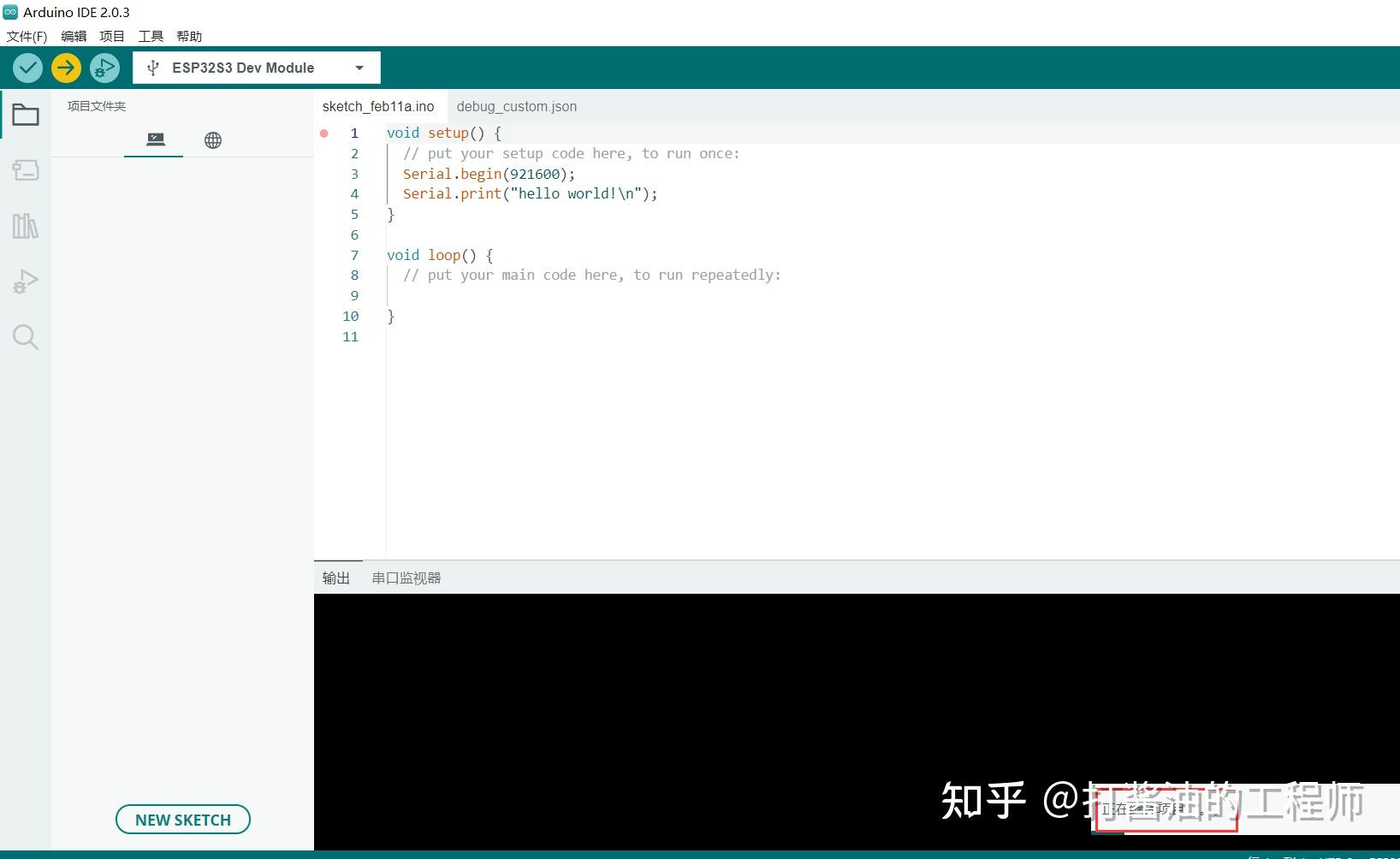Open the 文件 menu

[x=26, y=36]
